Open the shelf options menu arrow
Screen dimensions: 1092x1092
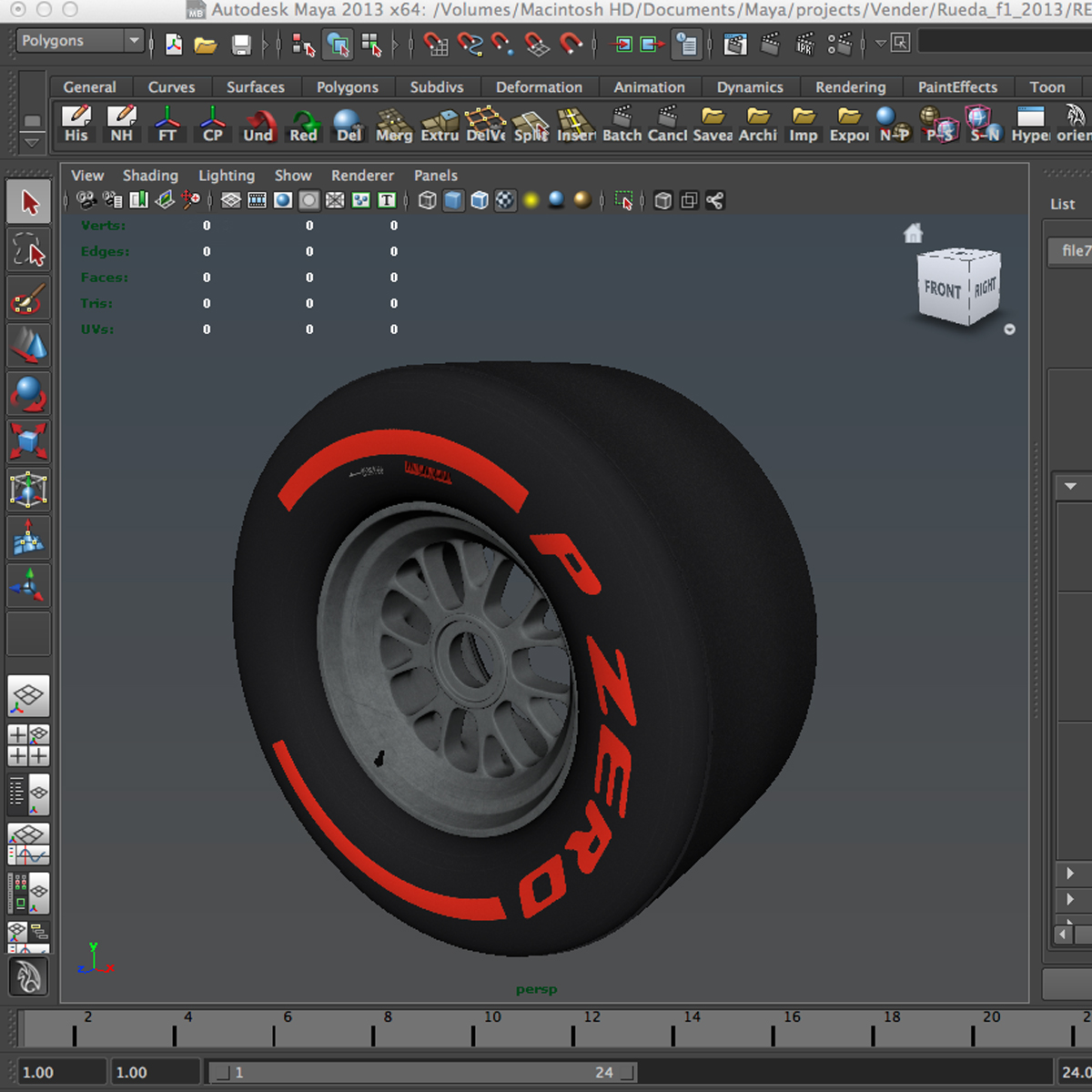[x=32, y=142]
